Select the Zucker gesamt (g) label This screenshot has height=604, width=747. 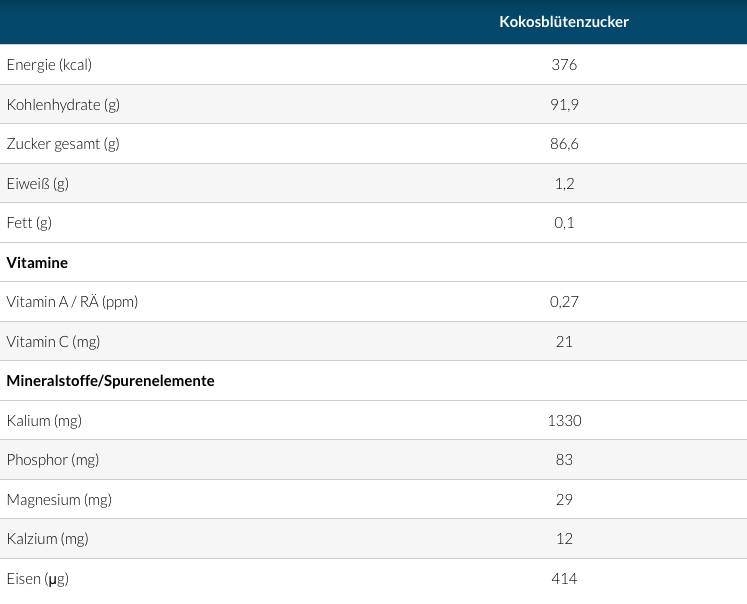pyautogui.click(x=63, y=144)
